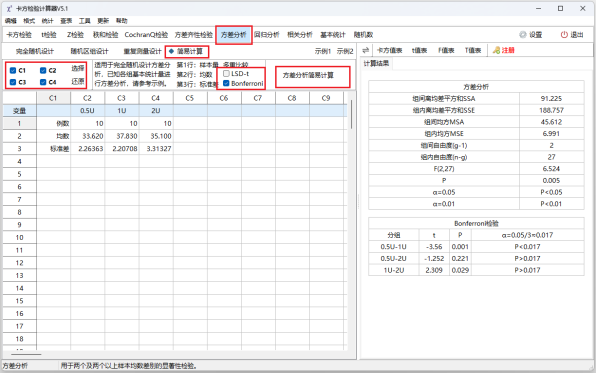Click the 注册 key registration button
The height and width of the screenshot is (373, 596).
pos(504,50)
